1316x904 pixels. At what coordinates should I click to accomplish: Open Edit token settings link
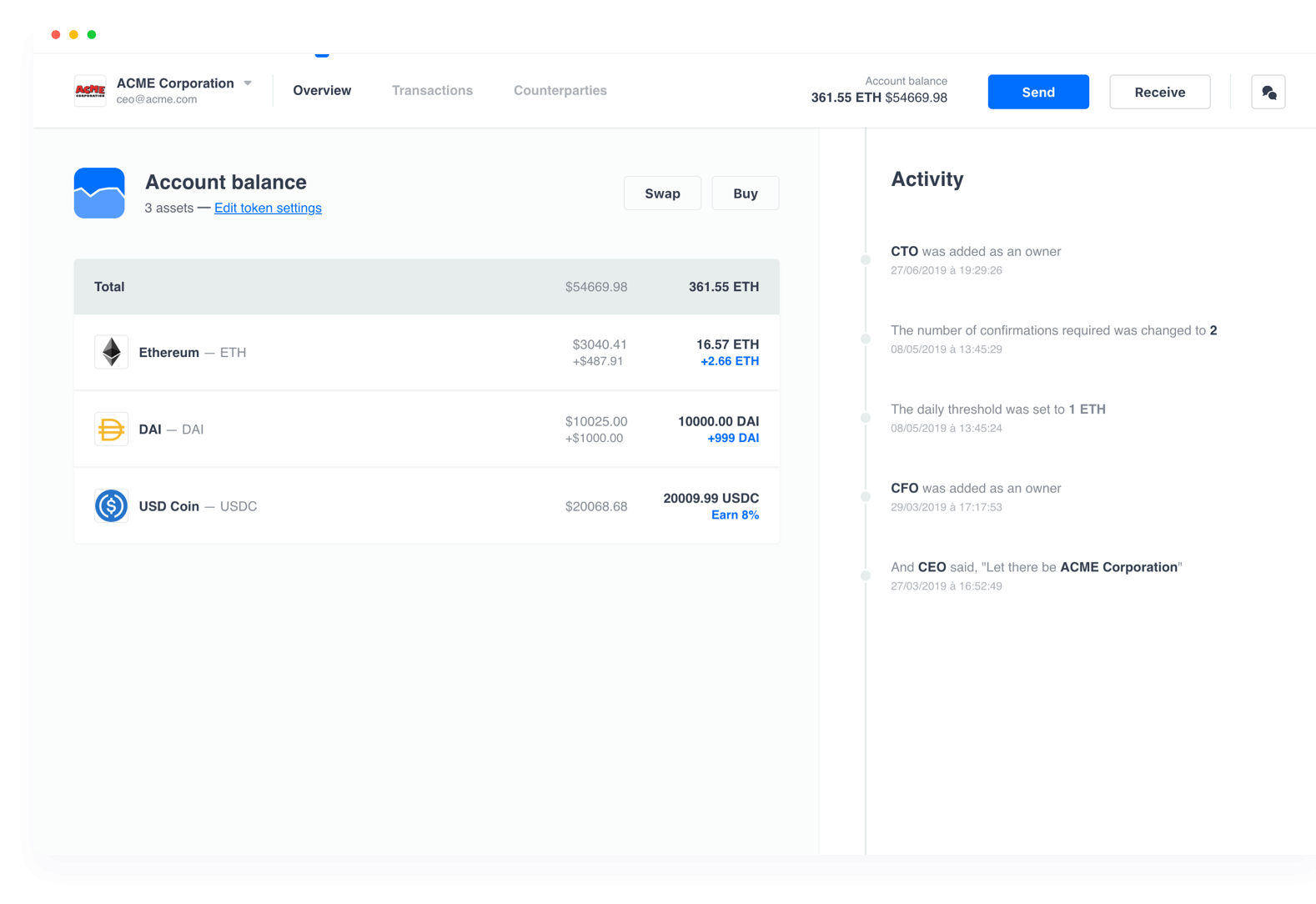pos(268,208)
